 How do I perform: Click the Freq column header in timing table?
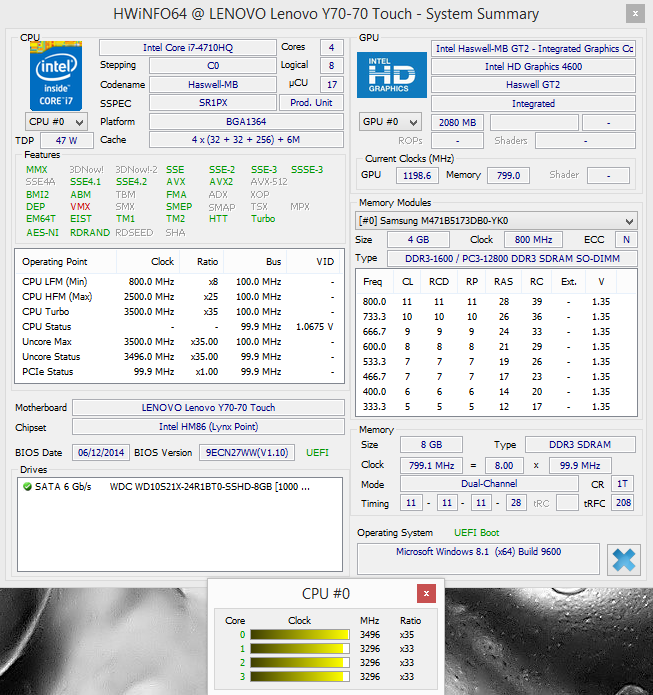373,282
